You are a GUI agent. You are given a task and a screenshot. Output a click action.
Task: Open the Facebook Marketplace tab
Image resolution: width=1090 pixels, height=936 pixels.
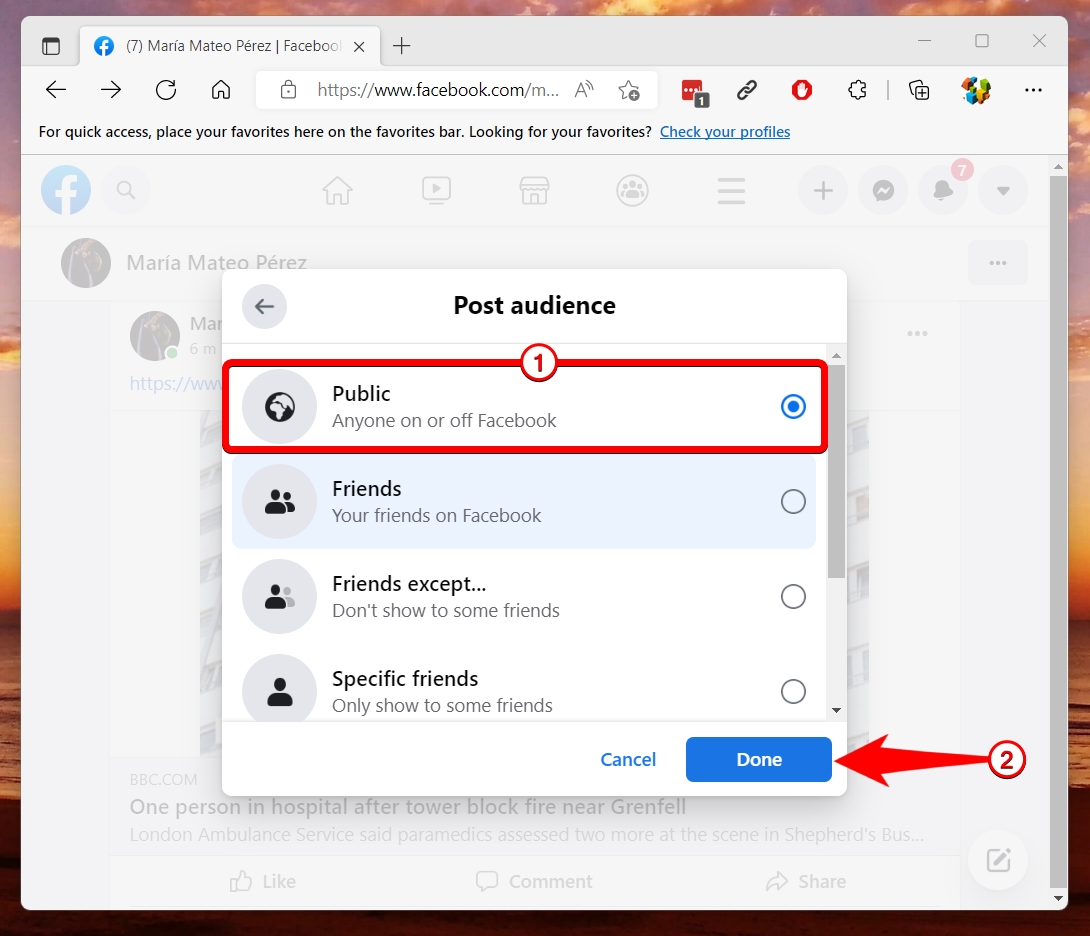pyautogui.click(x=535, y=190)
